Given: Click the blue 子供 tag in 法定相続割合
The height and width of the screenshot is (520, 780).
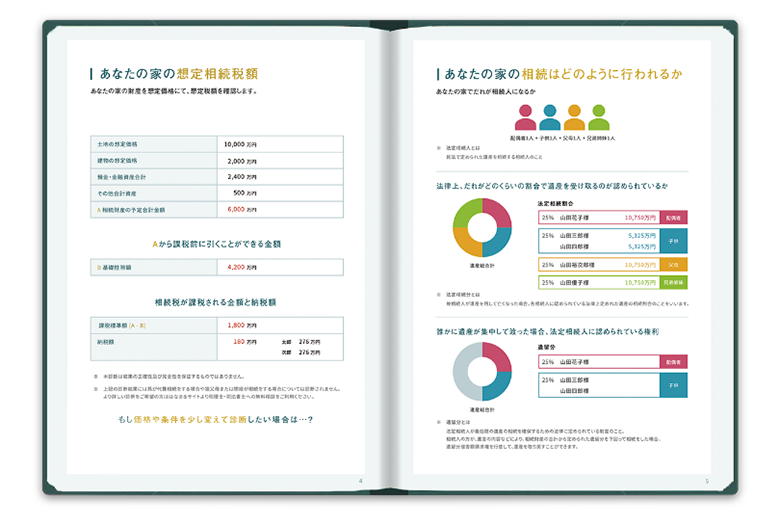Looking at the screenshot, I should pos(674,241).
